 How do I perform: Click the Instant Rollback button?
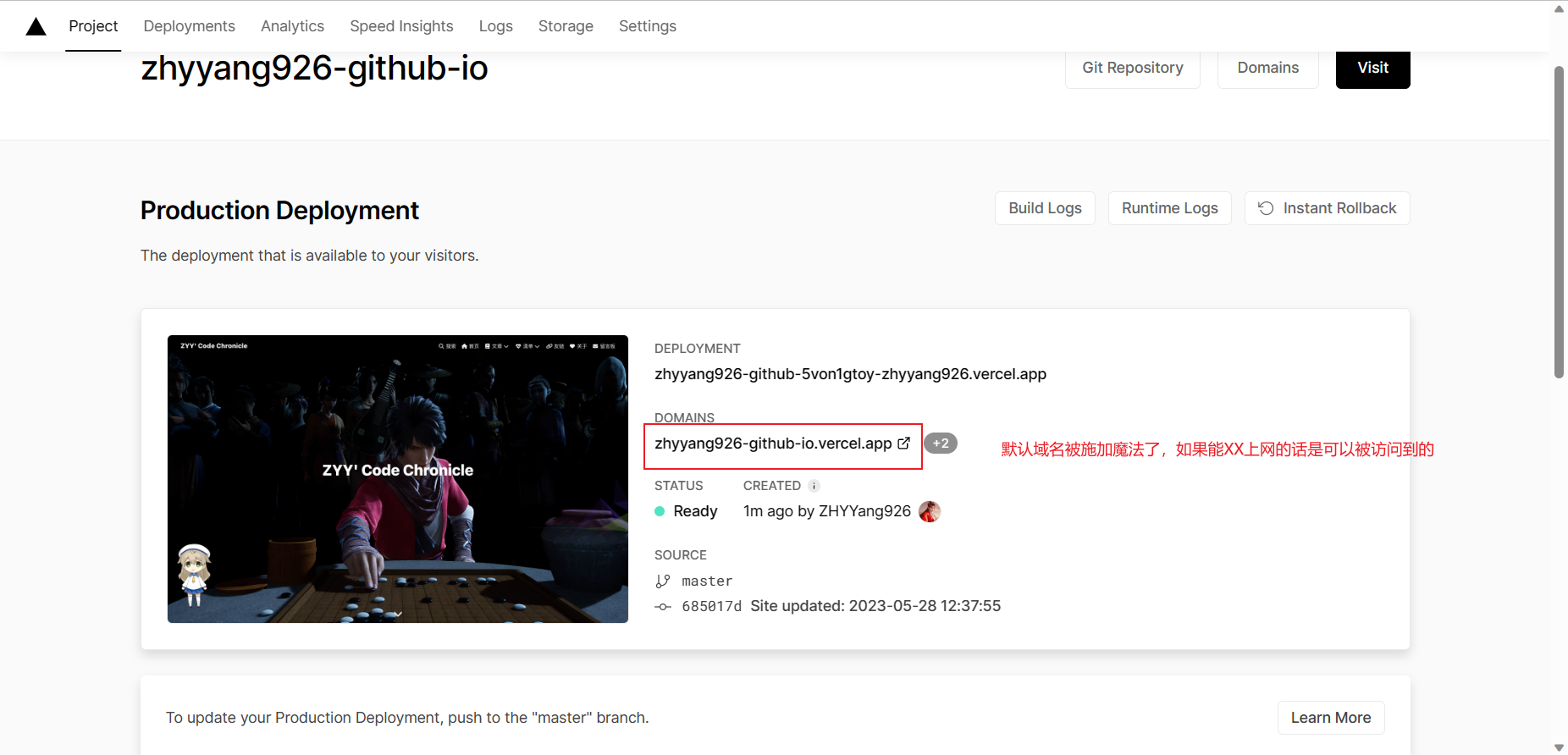[1327, 208]
